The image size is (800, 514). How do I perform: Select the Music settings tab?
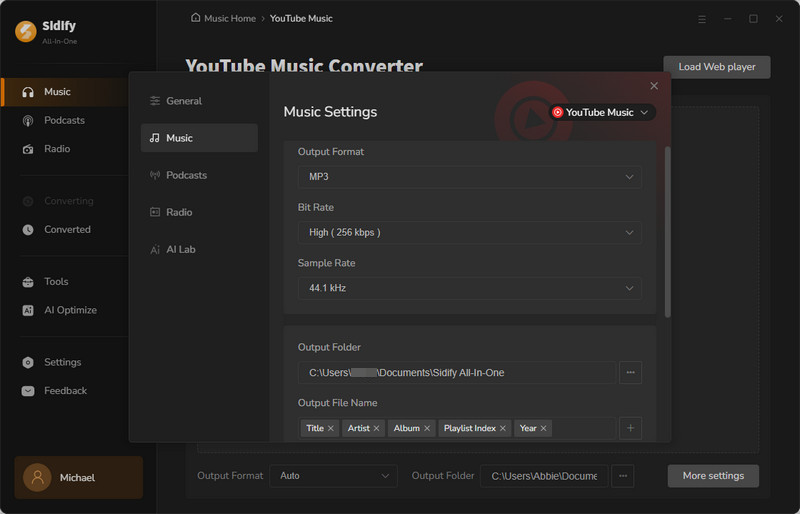pyautogui.click(x=199, y=138)
